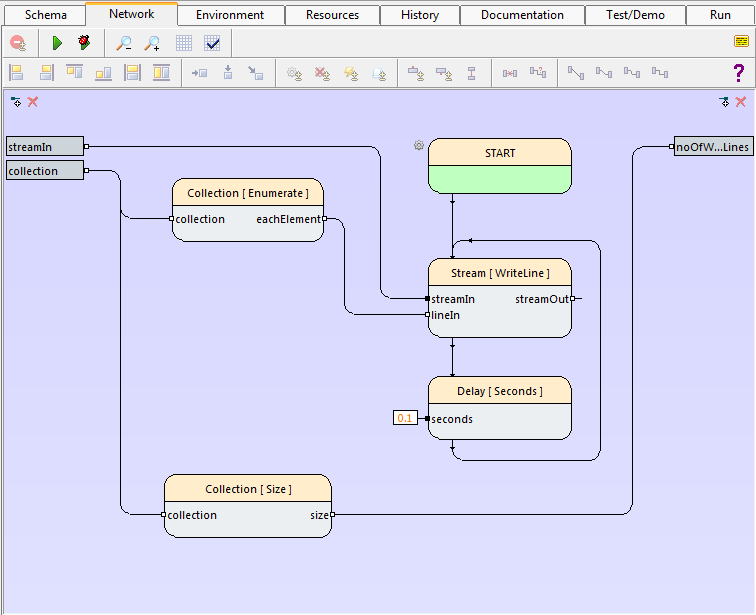Click the gear icon beside START node
The height and width of the screenshot is (615, 756).
419,146
